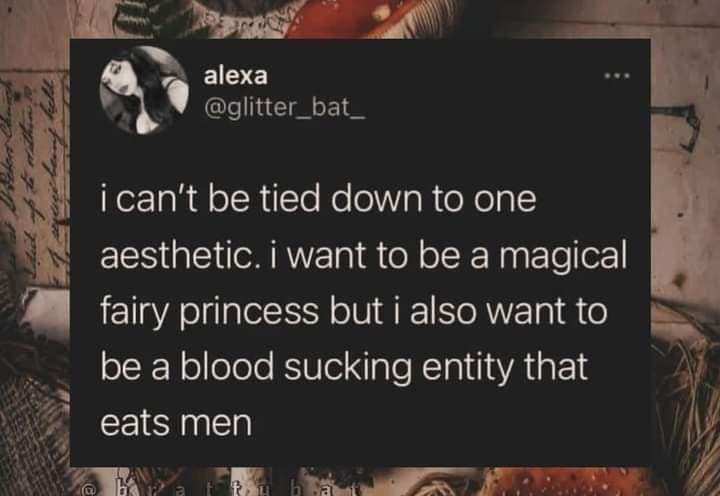This screenshot has width=720, height=496.
Task: Click alexa's profile picture avatar
Action: click(x=144, y=92)
